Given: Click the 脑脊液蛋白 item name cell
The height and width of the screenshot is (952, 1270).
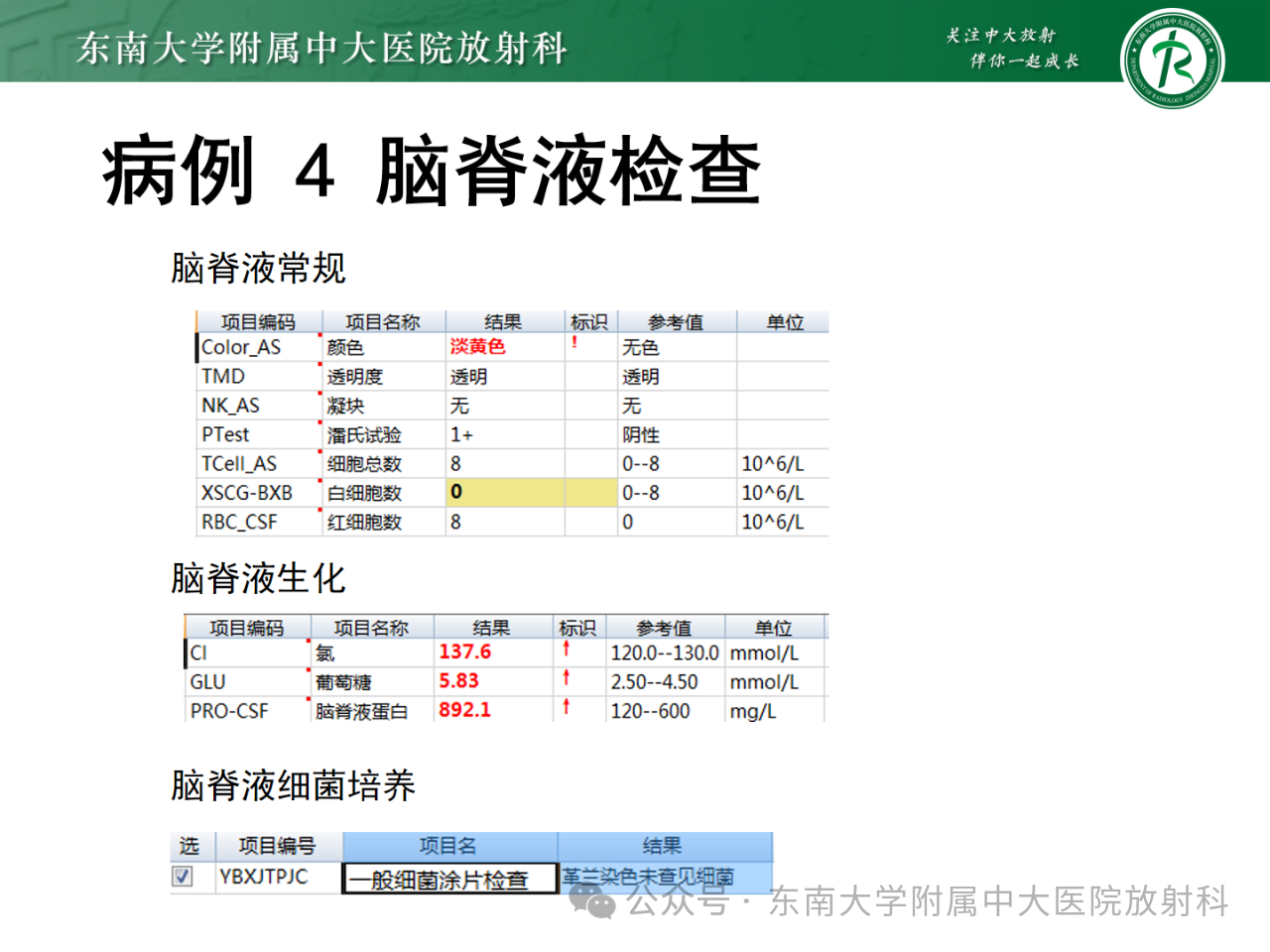Looking at the screenshot, I should pos(372,710).
